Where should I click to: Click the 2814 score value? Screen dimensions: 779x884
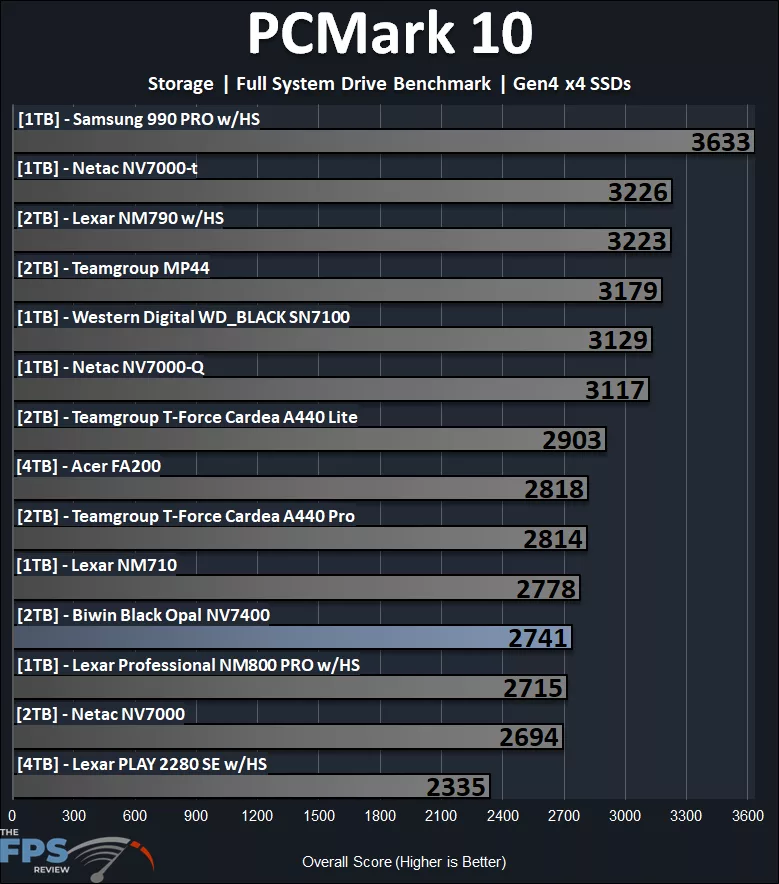tap(553, 539)
